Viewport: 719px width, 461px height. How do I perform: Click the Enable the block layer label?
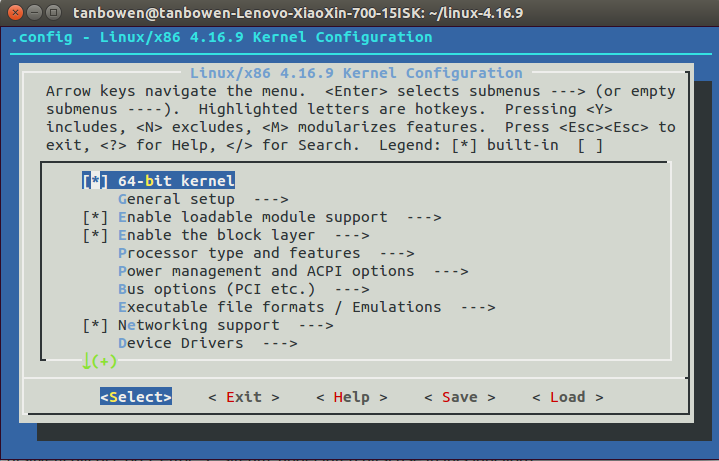tap(216, 235)
